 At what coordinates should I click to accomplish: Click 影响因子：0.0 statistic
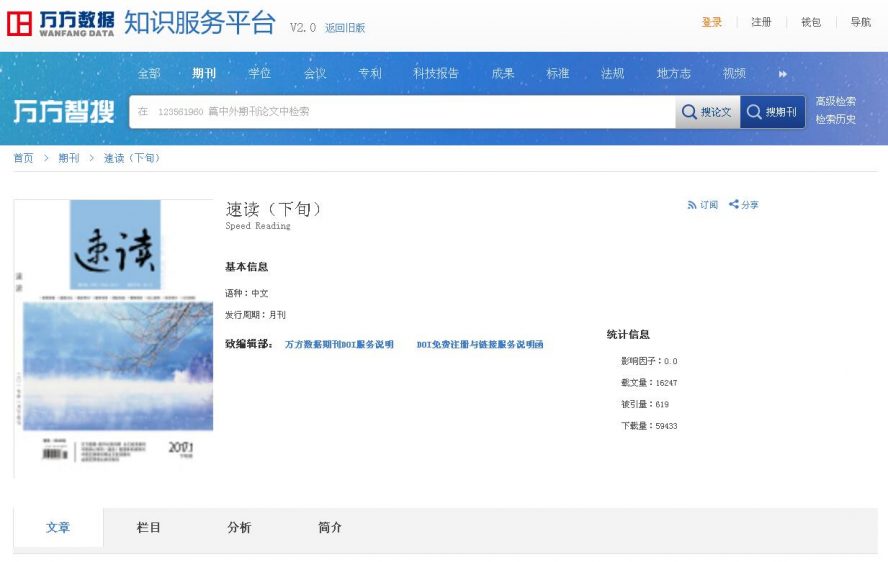coord(649,361)
